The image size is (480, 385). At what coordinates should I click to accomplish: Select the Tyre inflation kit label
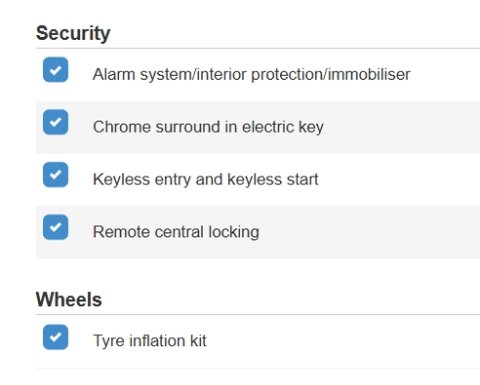(x=150, y=341)
